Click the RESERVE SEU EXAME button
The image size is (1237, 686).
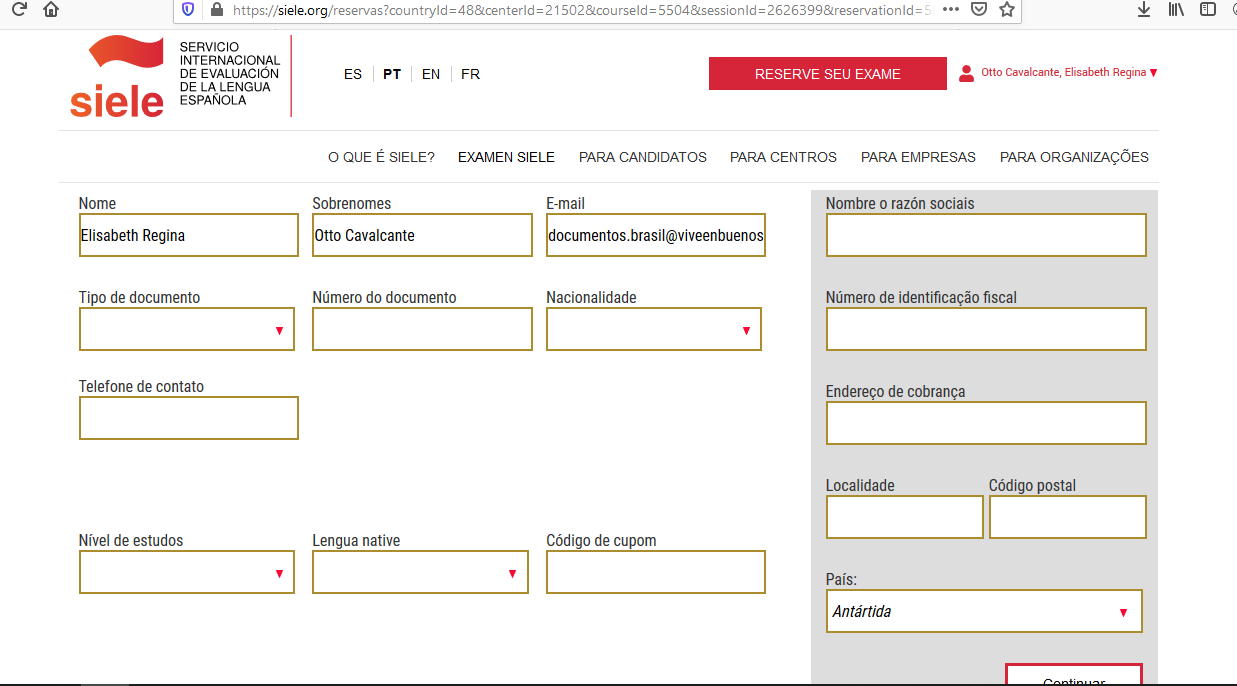point(828,74)
